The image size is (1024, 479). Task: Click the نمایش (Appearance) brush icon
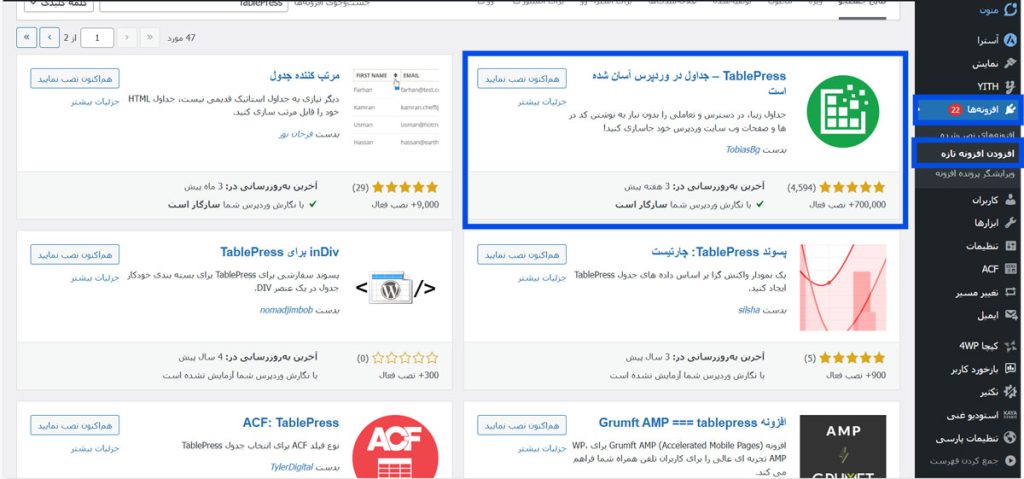click(1010, 63)
